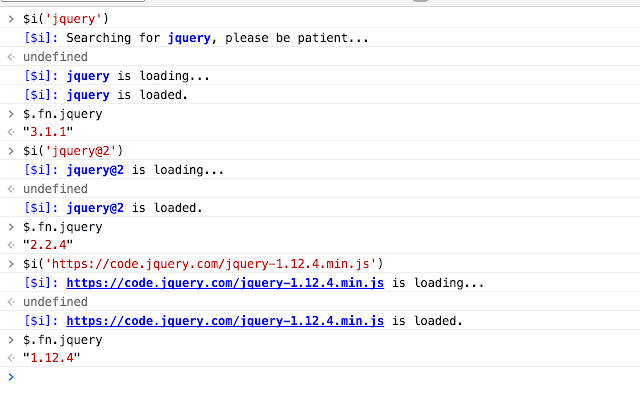Image resolution: width=640 pixels, height=400 pixels.
Task: Click the $i('jquery') command on the first line
Action: click(66, 19)
